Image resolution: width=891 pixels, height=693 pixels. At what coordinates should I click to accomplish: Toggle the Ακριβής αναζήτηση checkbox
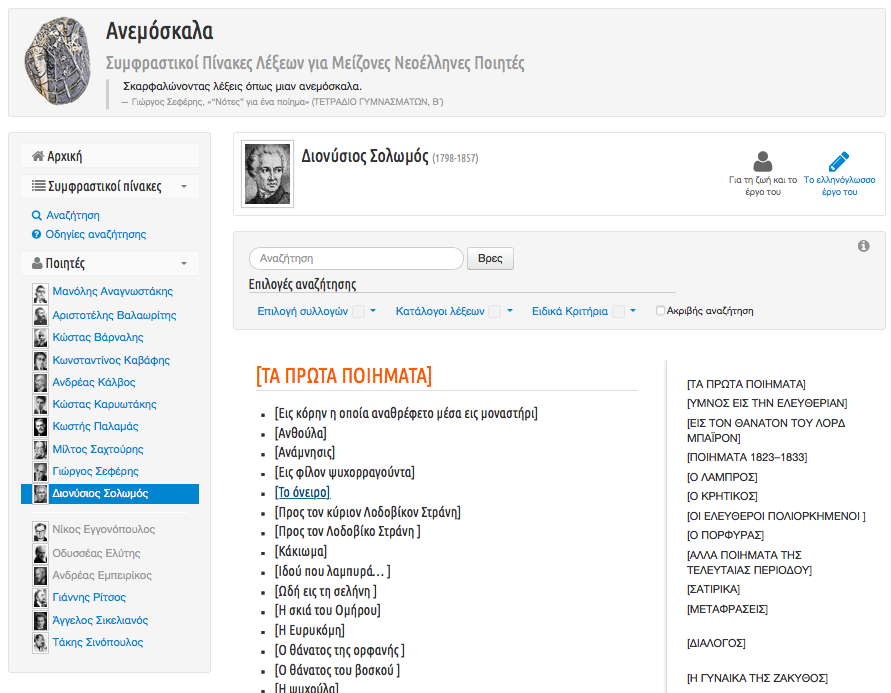pyautogui.click(x=660, y=311)
